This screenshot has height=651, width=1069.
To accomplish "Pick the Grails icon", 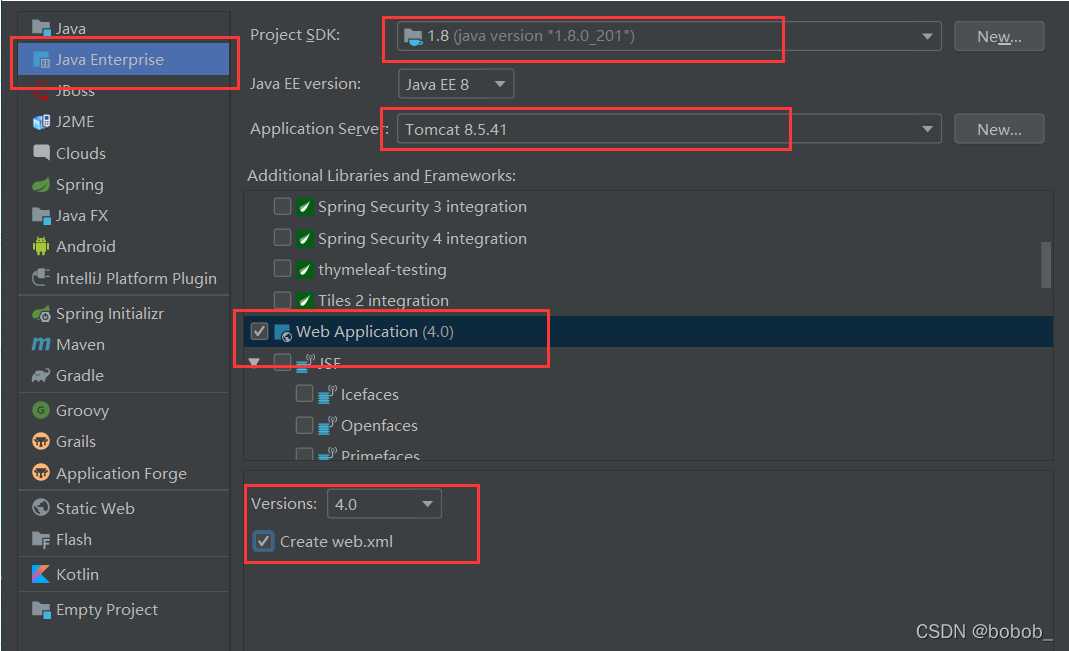I will [41, 441].
